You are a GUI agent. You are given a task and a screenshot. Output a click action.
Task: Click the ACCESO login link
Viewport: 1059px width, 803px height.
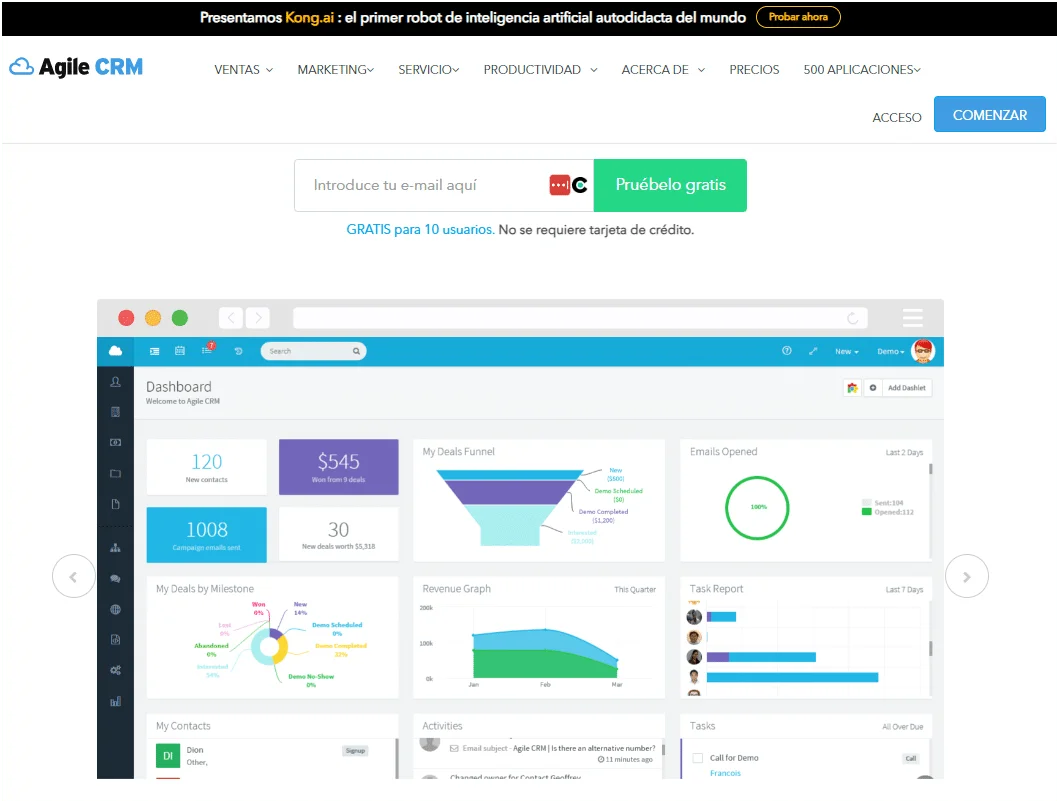click(x=896, y=118)
